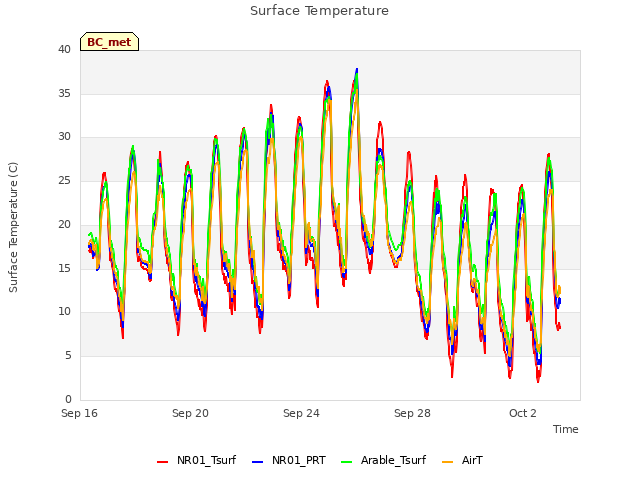Click the Sep 28 x-axis tick label
Image resolution: width=640 pixels, height=480 pixels.
pyautogui.click(x=412, y=413)
